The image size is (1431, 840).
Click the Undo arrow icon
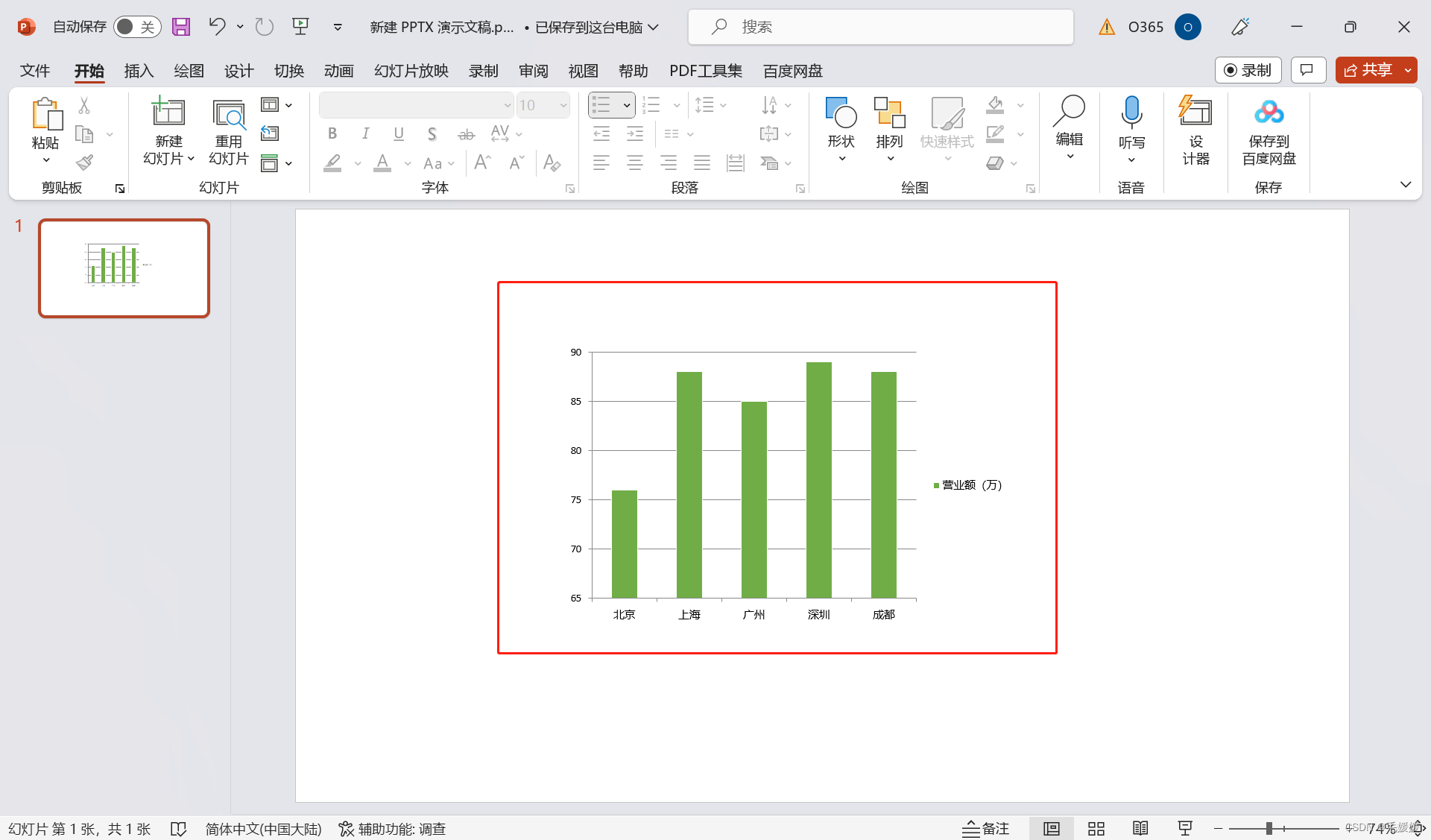pyautogui.click(x=217, y=27)
